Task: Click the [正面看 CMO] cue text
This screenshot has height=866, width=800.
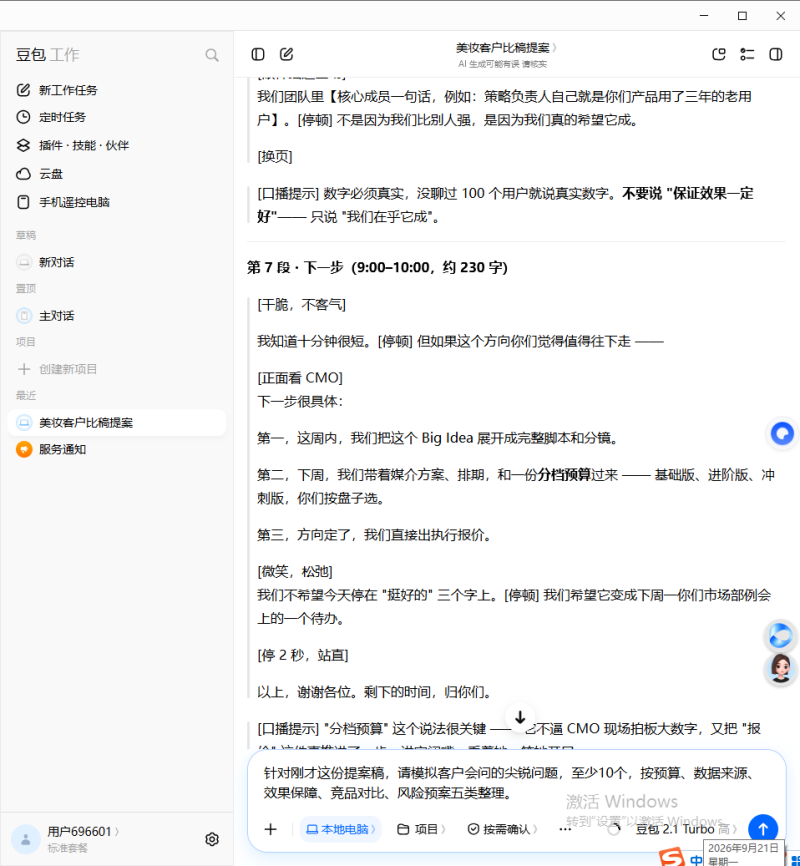Action: (300, 378)
